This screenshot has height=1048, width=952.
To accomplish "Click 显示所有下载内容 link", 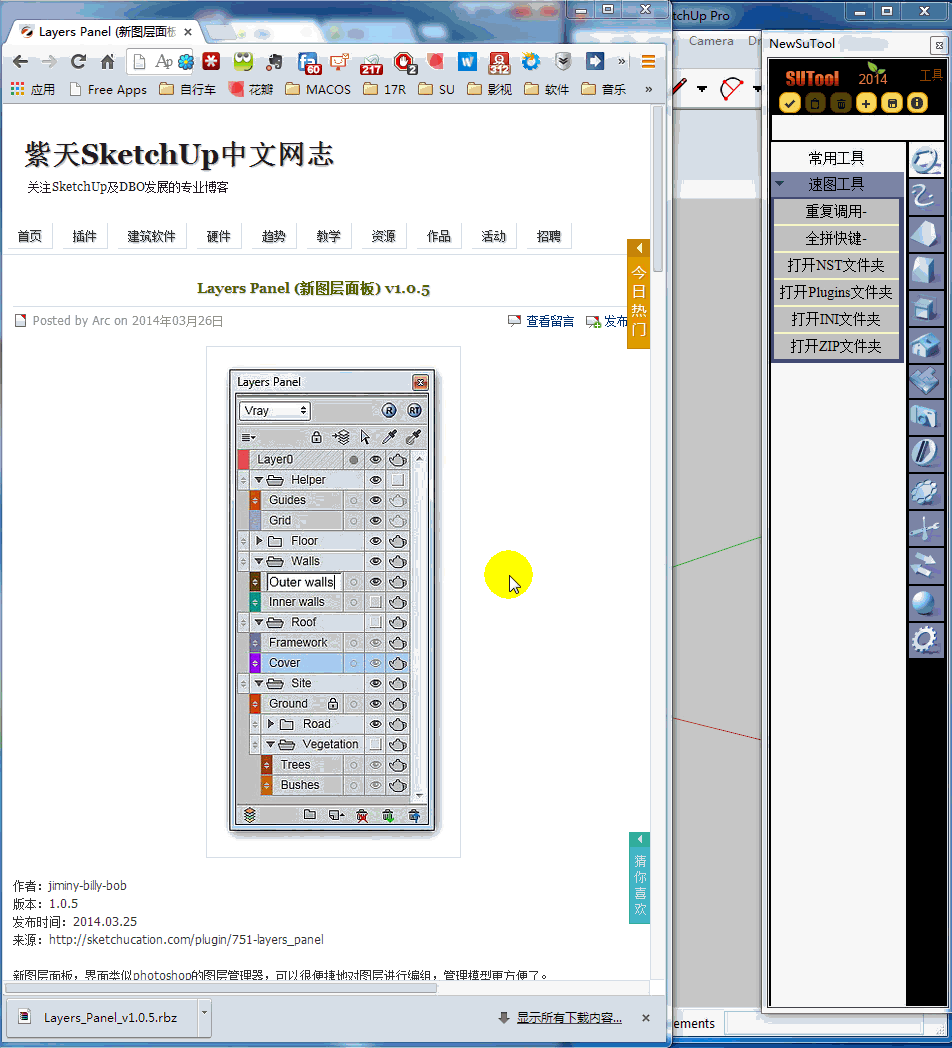I will [x=569, y=1018].
